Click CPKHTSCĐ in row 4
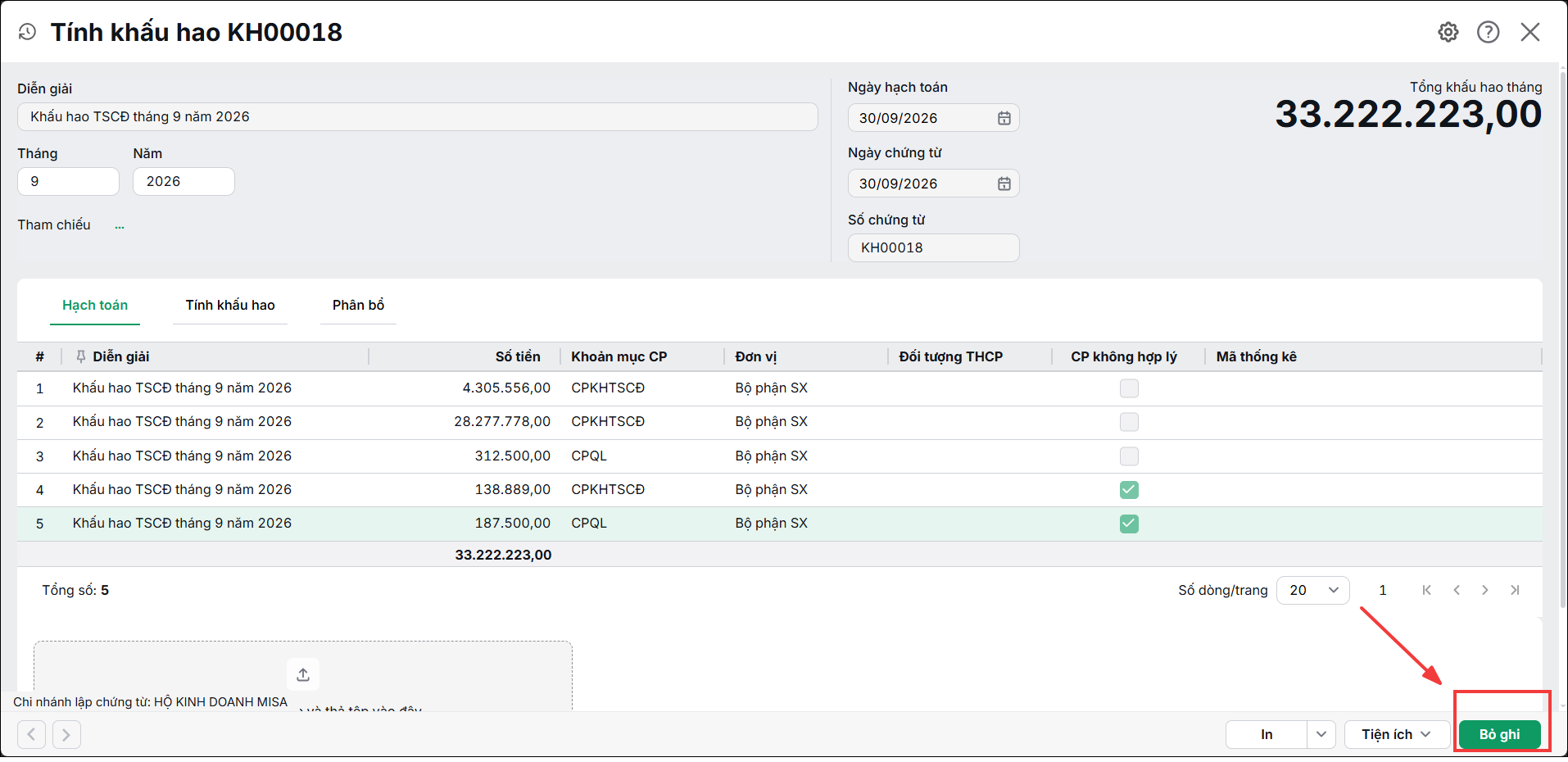 (608, 489)
